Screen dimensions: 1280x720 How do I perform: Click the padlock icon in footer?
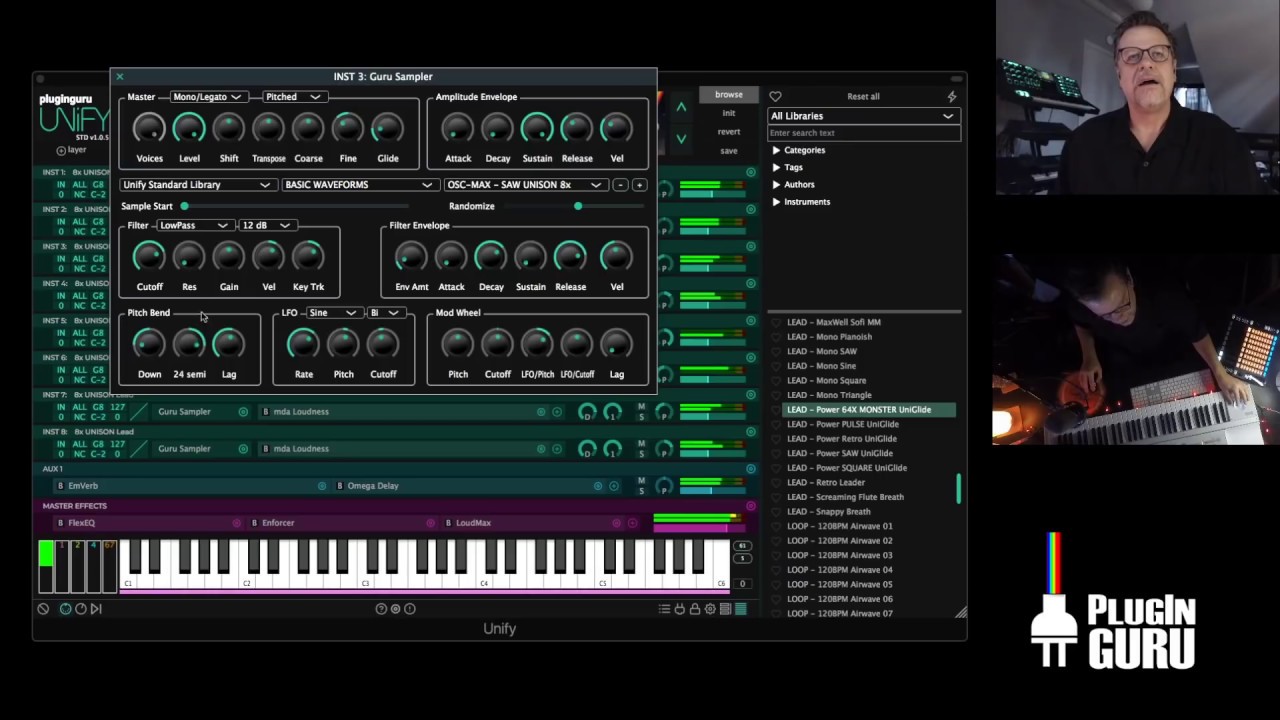point(694,608)
